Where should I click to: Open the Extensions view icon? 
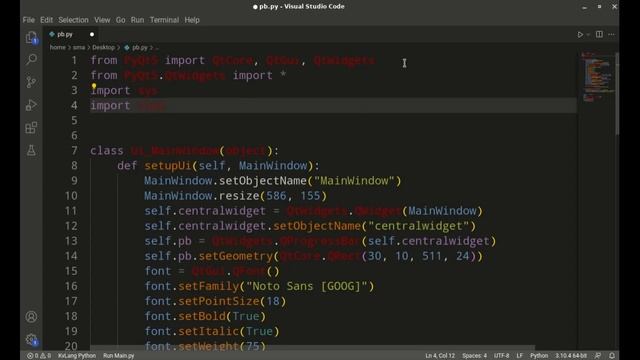pos(31,128)
